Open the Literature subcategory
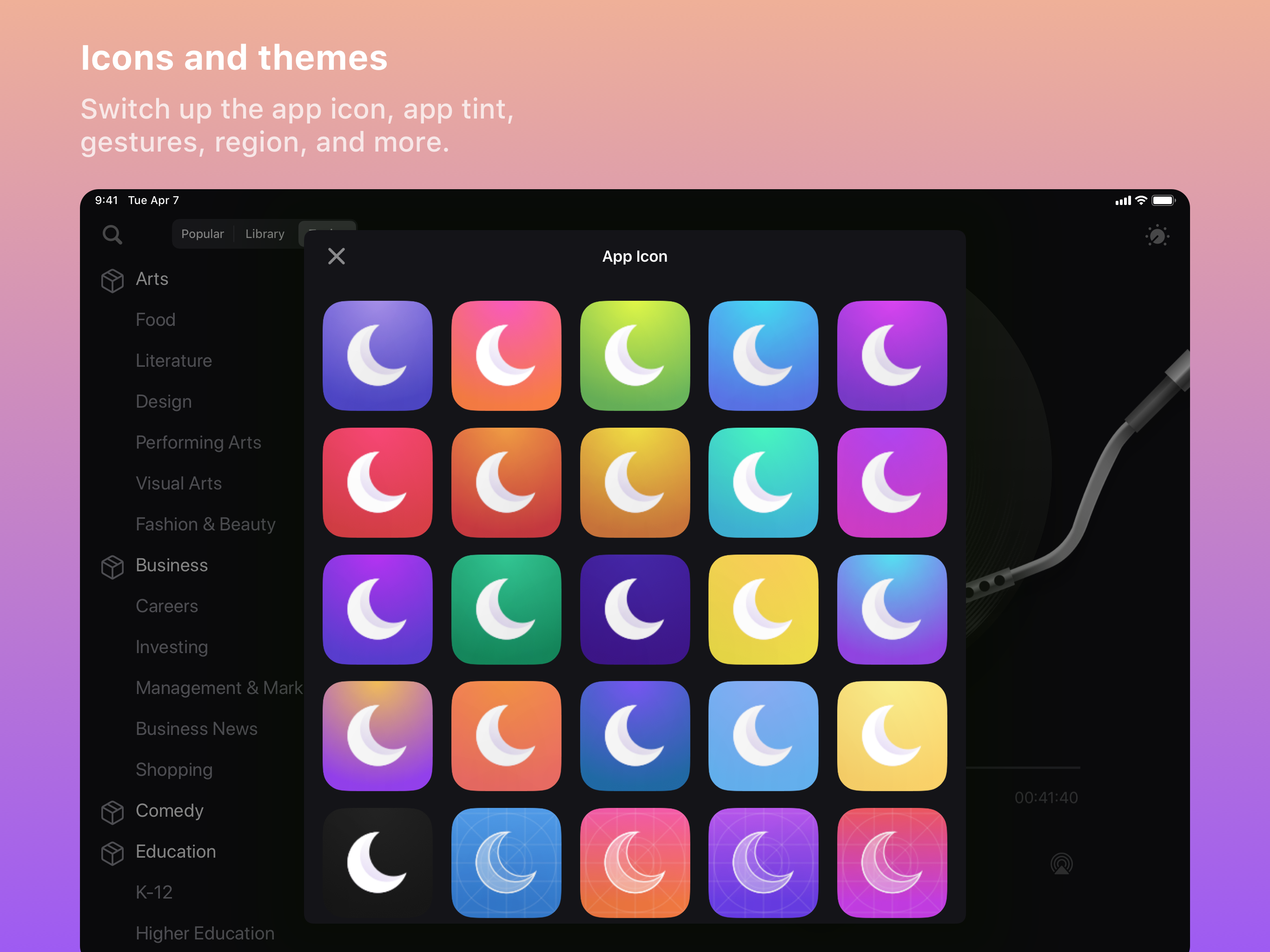This screenshot has height=952, width=1270. point(173,361)
